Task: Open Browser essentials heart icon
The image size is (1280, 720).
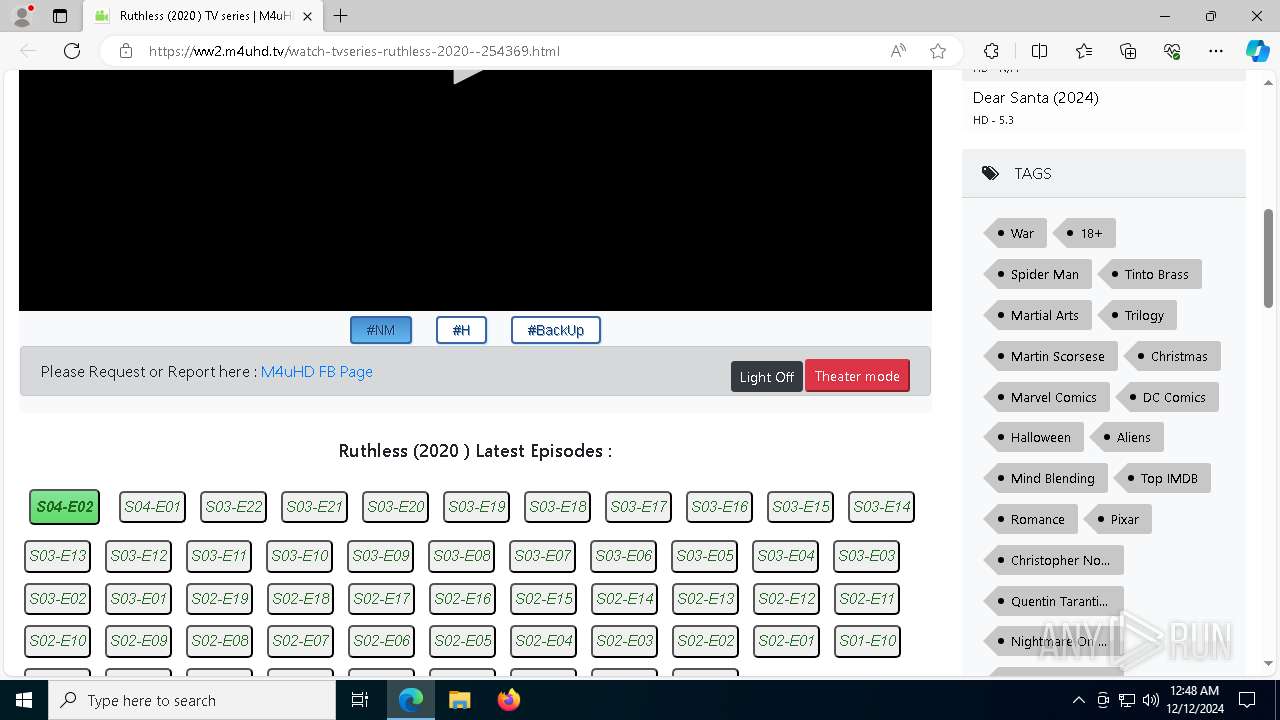Action: click(1173, 51)
